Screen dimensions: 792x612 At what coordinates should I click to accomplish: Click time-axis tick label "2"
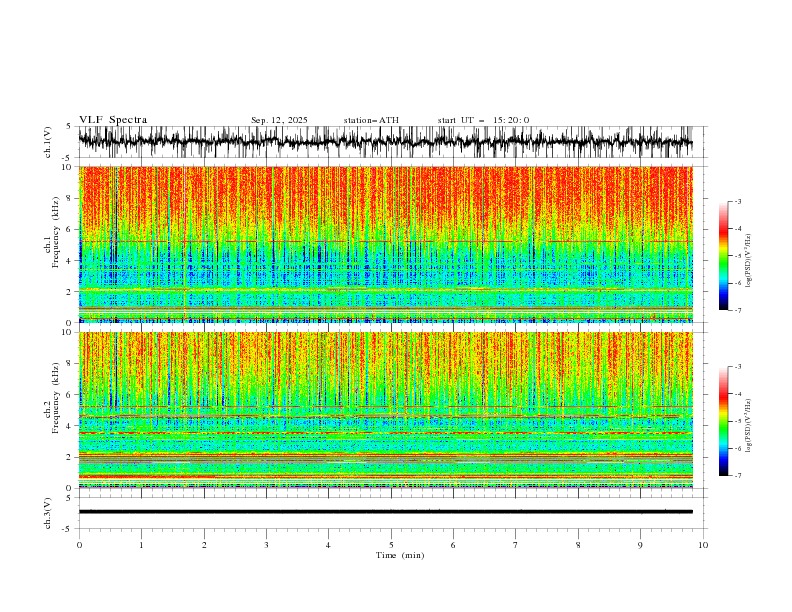click(204, 545)
